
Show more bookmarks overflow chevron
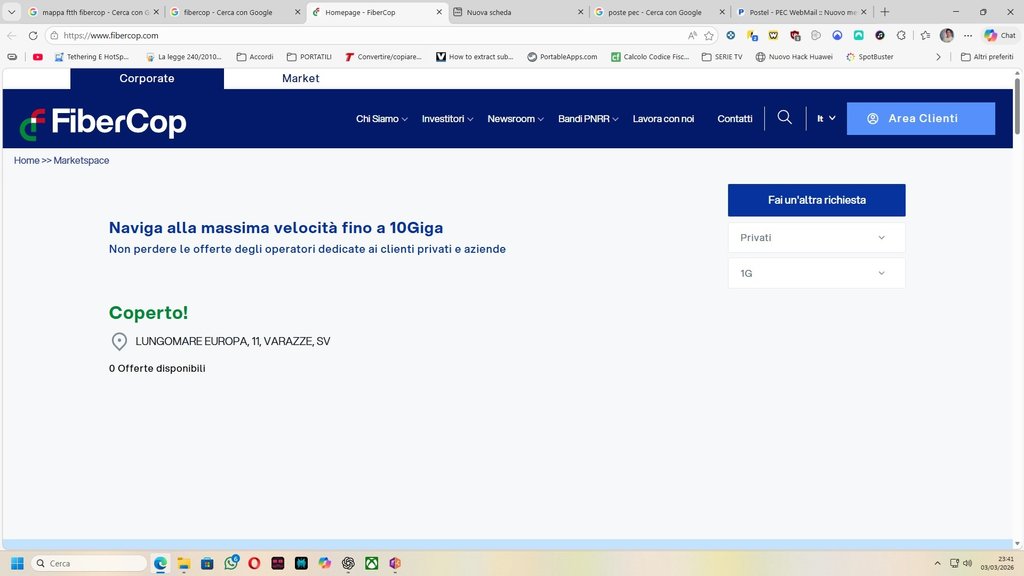pos(938,57)
